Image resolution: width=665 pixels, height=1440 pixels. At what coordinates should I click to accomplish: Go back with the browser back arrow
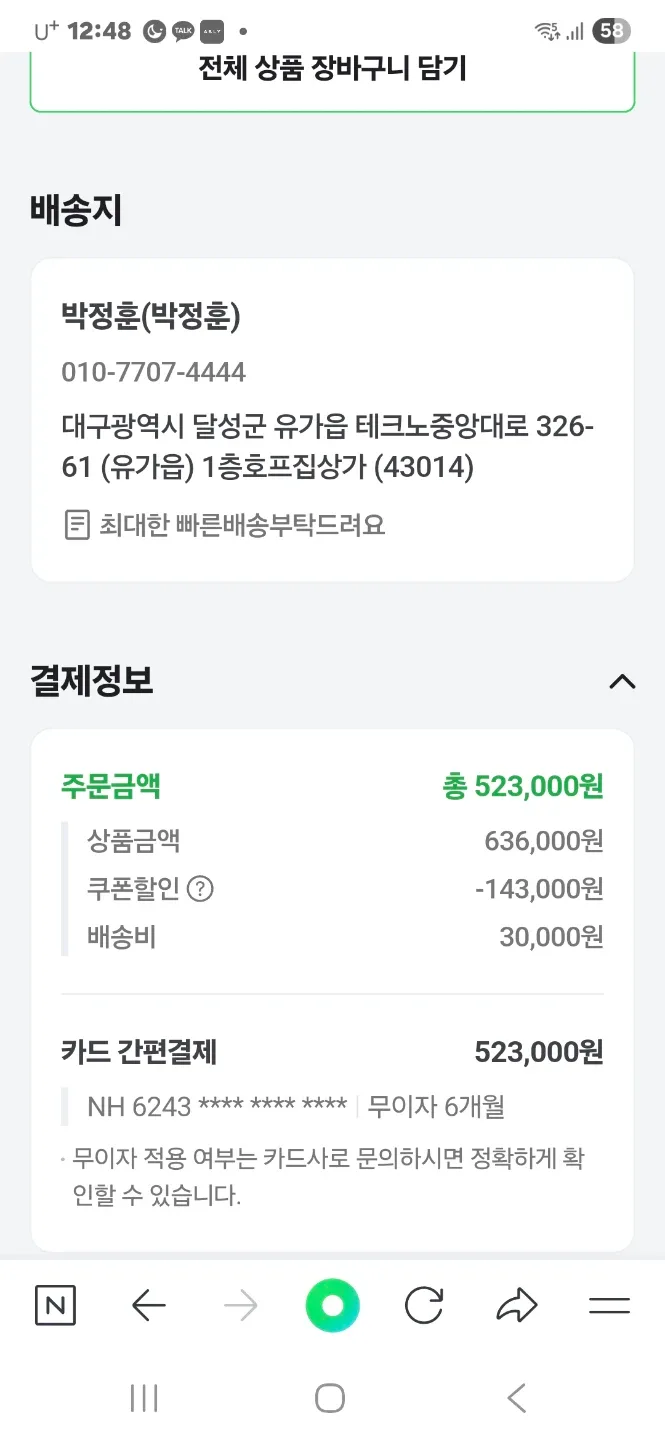pos(148,1305)
